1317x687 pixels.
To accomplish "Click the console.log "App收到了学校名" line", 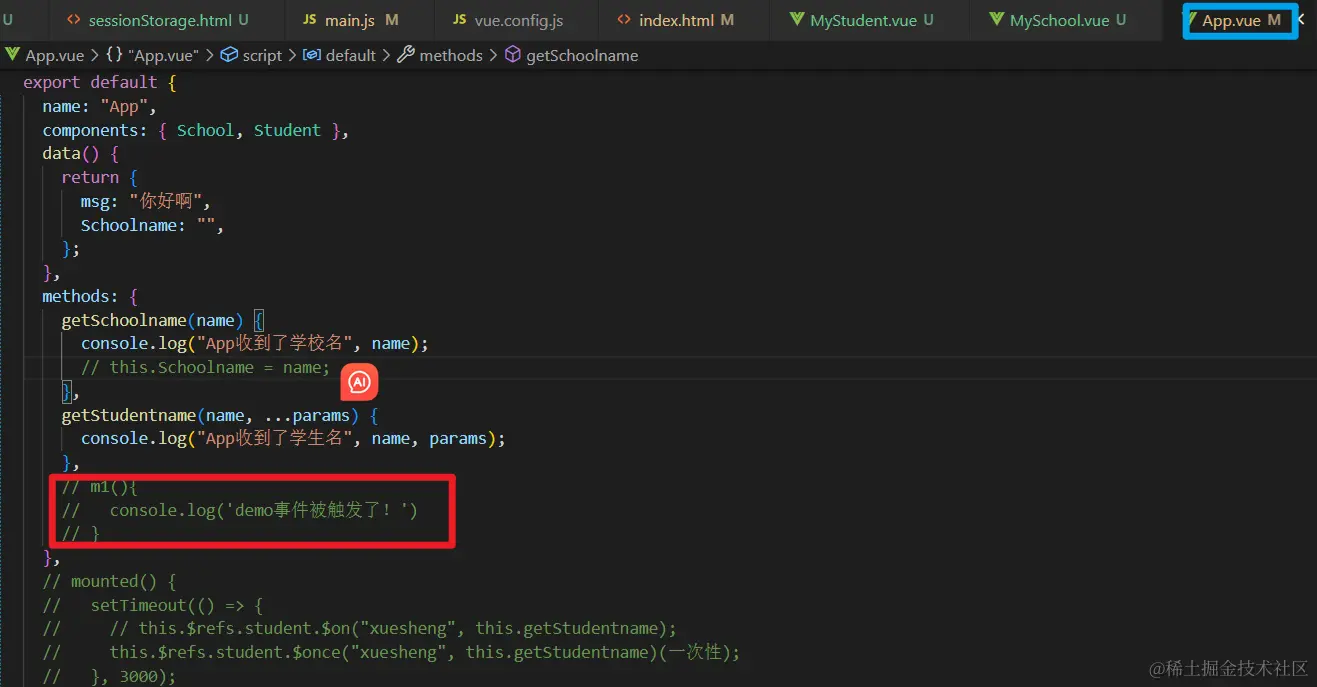I will click(x=255, y=343).
